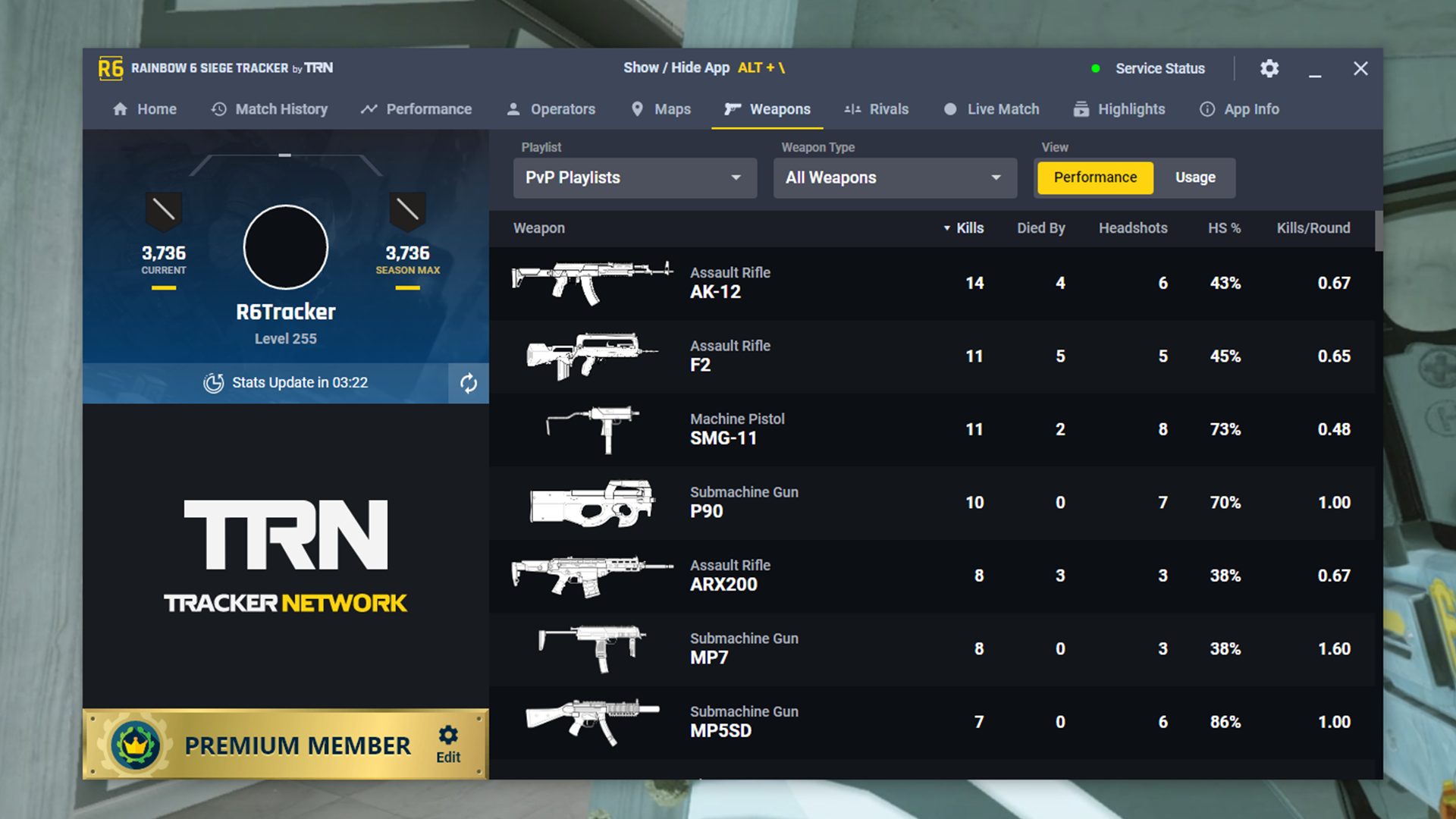Click the MP5SD submachine gun image
This screenshot has width=1456, height=819.
coord(592,723)
